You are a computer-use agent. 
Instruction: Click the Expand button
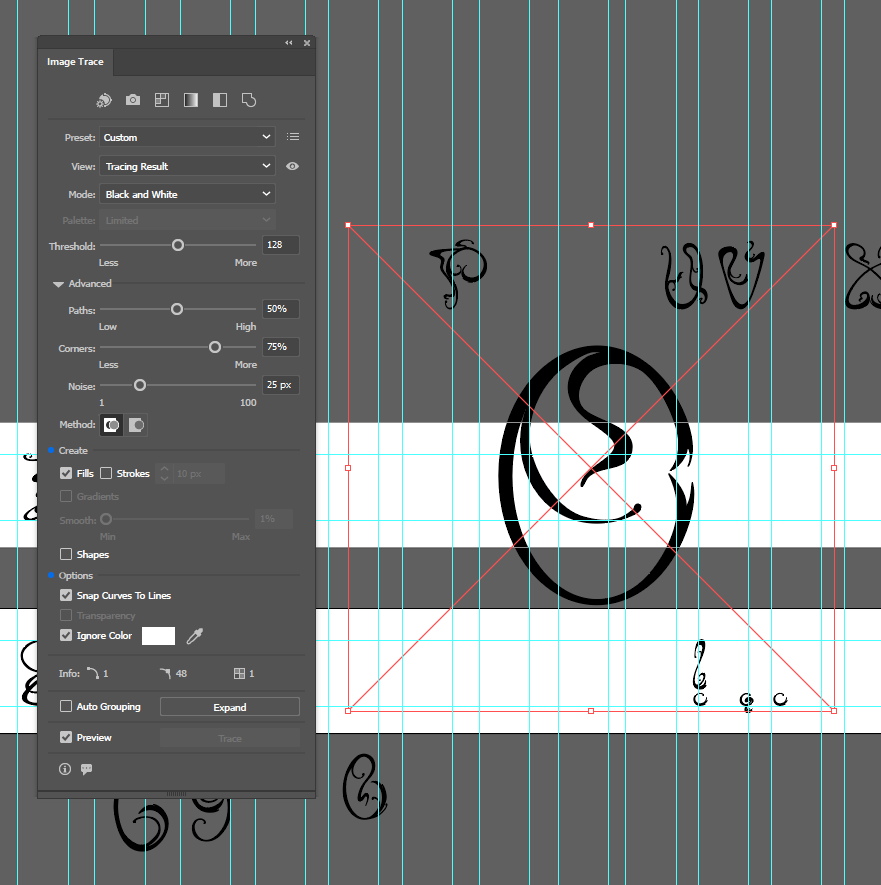click(229, 707)
